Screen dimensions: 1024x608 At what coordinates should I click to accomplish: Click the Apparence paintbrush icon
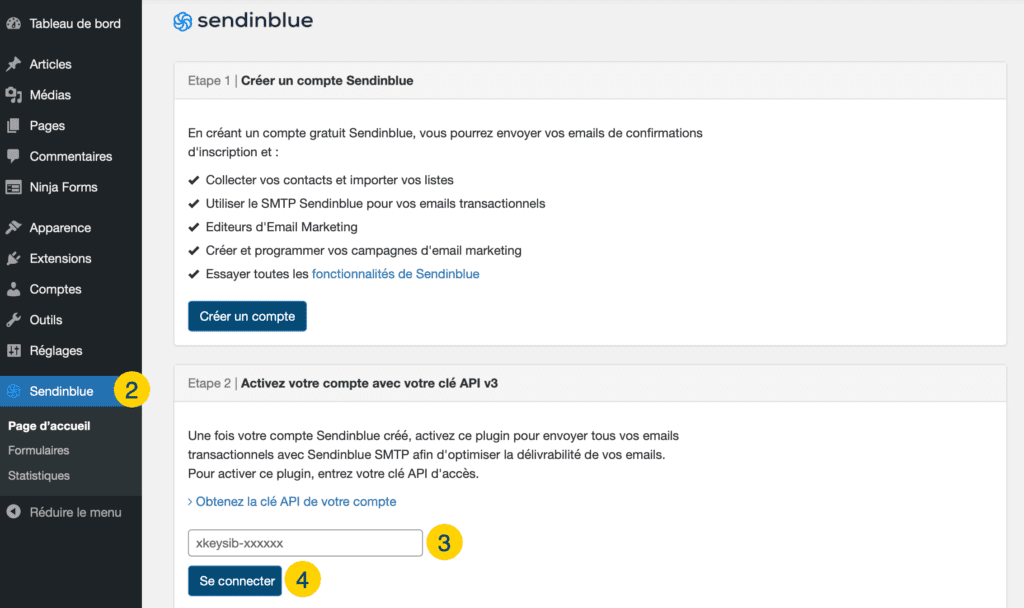point(14,227)
